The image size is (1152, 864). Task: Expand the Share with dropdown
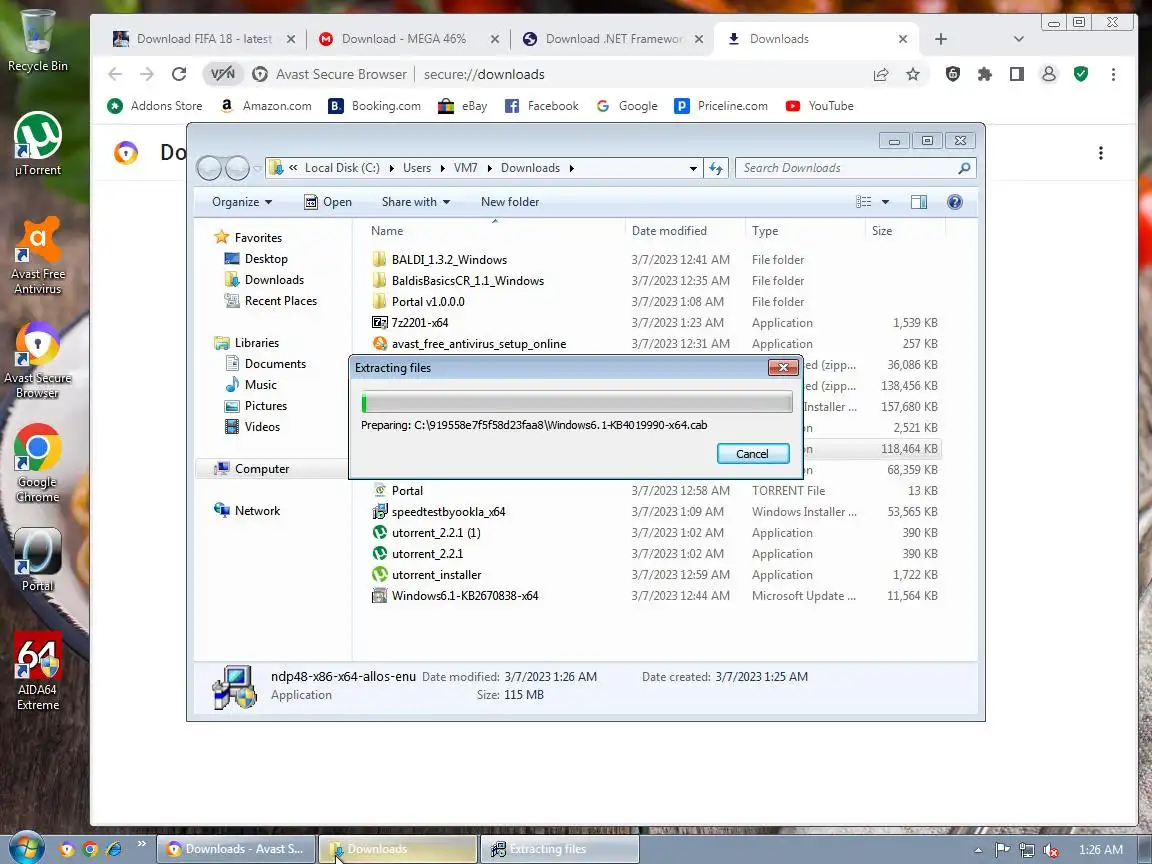tap(416, 202)
